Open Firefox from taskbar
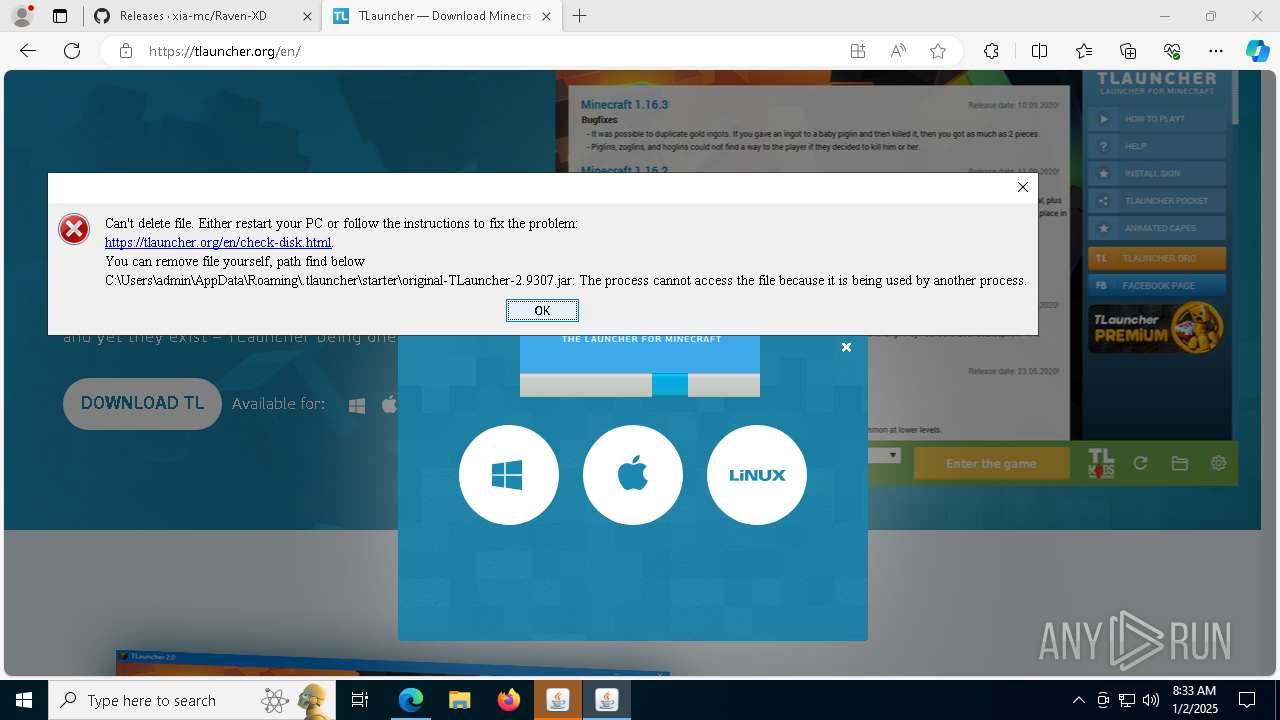Image resolution: width=1280 pixels, height=720 pixels. point(509,700)
